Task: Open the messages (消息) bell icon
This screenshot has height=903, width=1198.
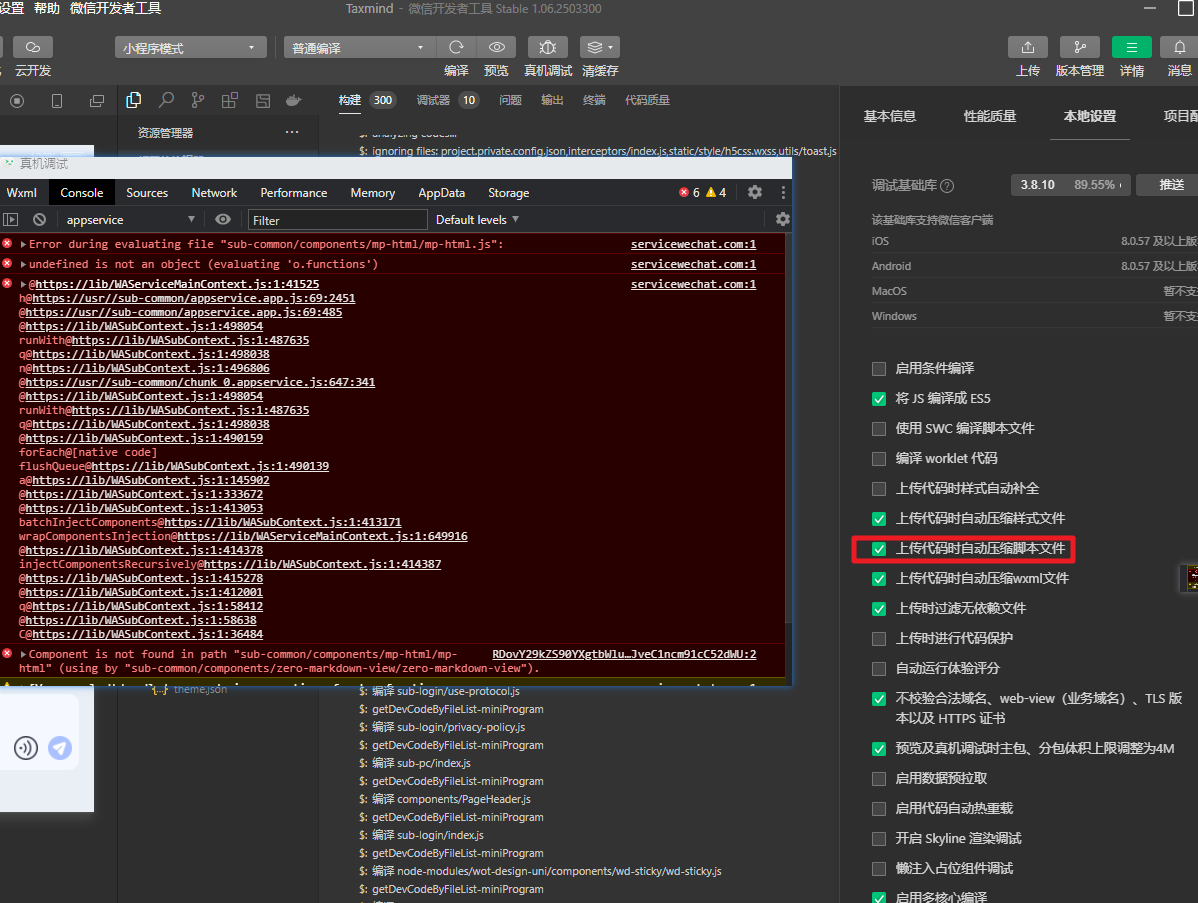Action: pos(1180,47)
